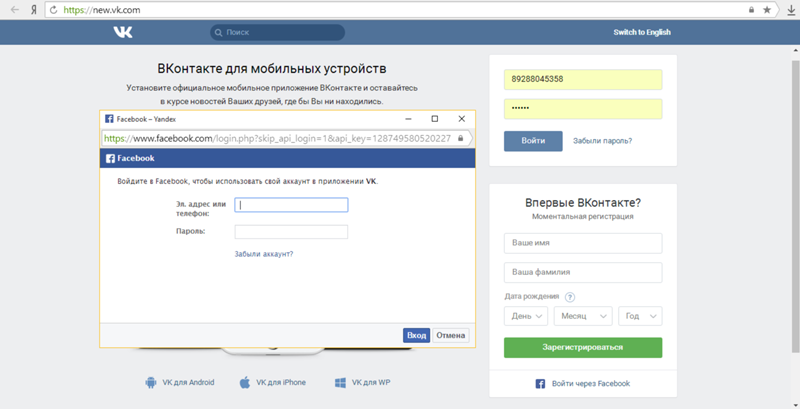Click the Facebook email or phone field
This screenshot has height=409, width=800.
pos(291,205)
